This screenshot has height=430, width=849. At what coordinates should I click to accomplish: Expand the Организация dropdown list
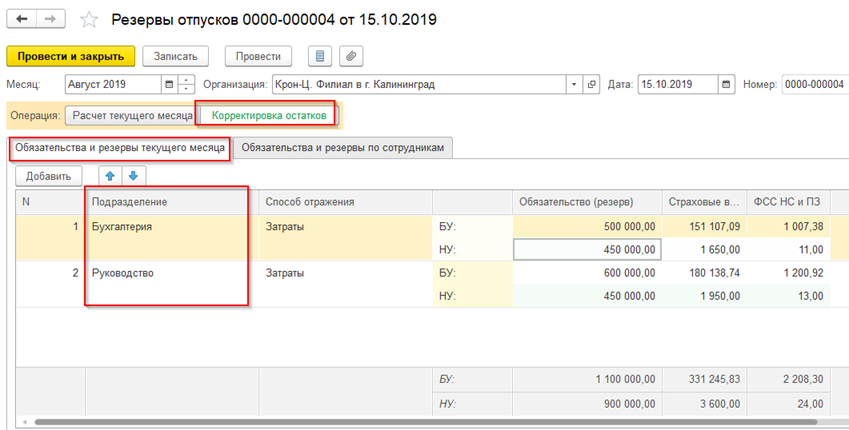[574, 85]
